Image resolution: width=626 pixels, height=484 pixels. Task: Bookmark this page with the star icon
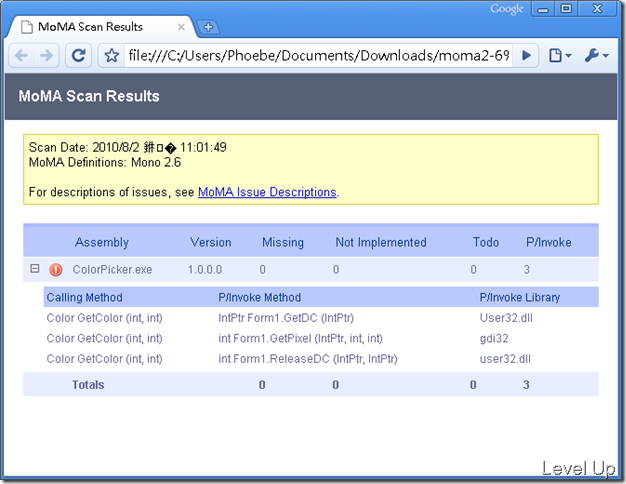click(111, 56)
